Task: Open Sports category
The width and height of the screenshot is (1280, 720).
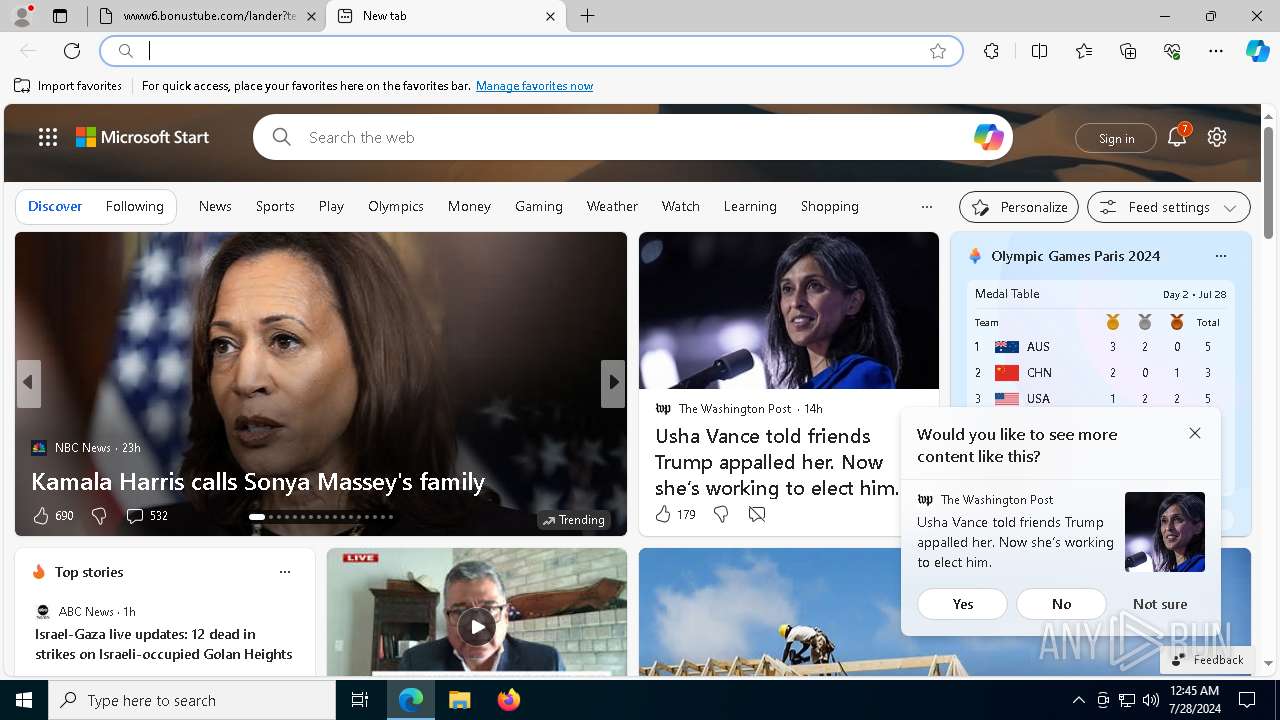Action: [275, 206]
